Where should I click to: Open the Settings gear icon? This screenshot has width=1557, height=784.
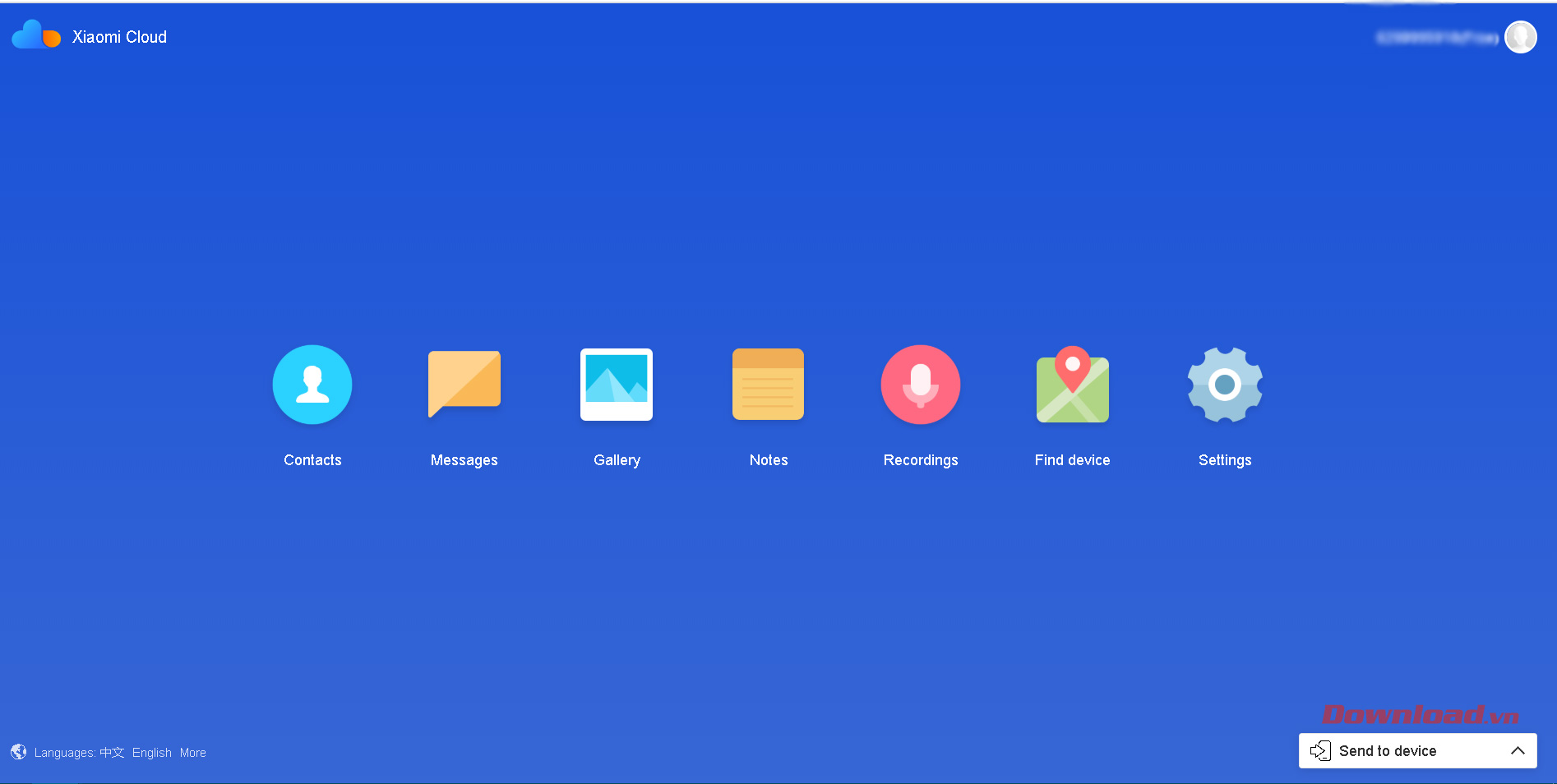pyautogui.click(x=1225, y=385)
